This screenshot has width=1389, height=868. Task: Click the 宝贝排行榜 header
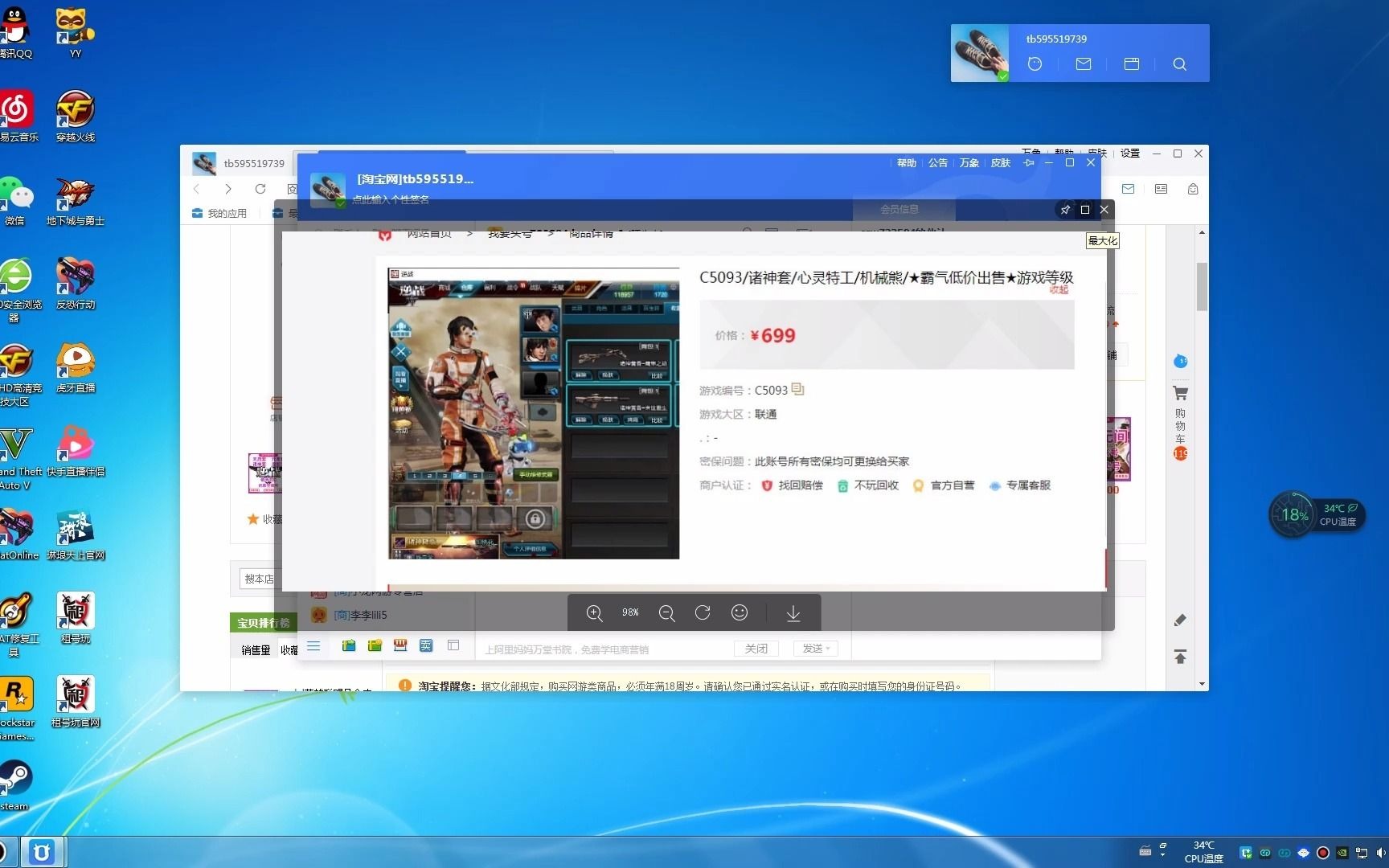(x=263, y=623)
